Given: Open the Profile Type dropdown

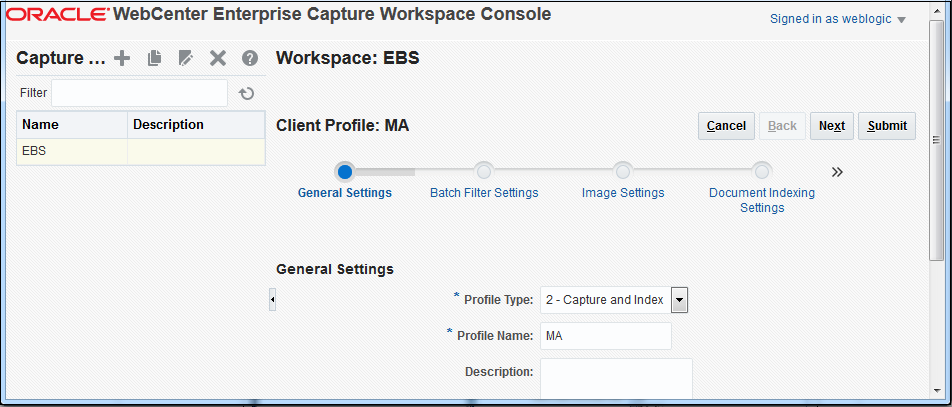Looking at the screenshot, I should (x=679, y=299).
